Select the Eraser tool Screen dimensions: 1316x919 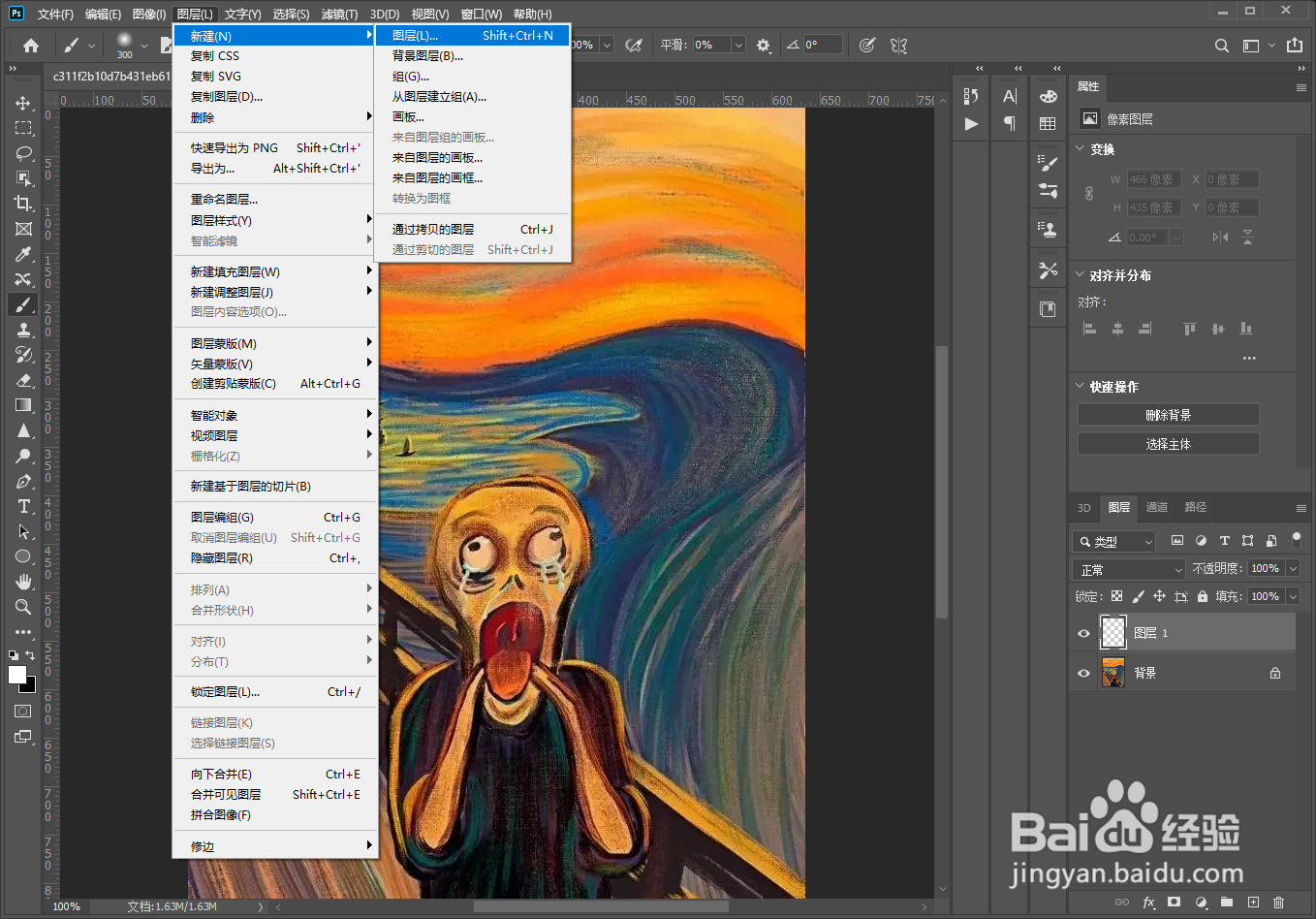pyautogui.click(x=23, y=380)
